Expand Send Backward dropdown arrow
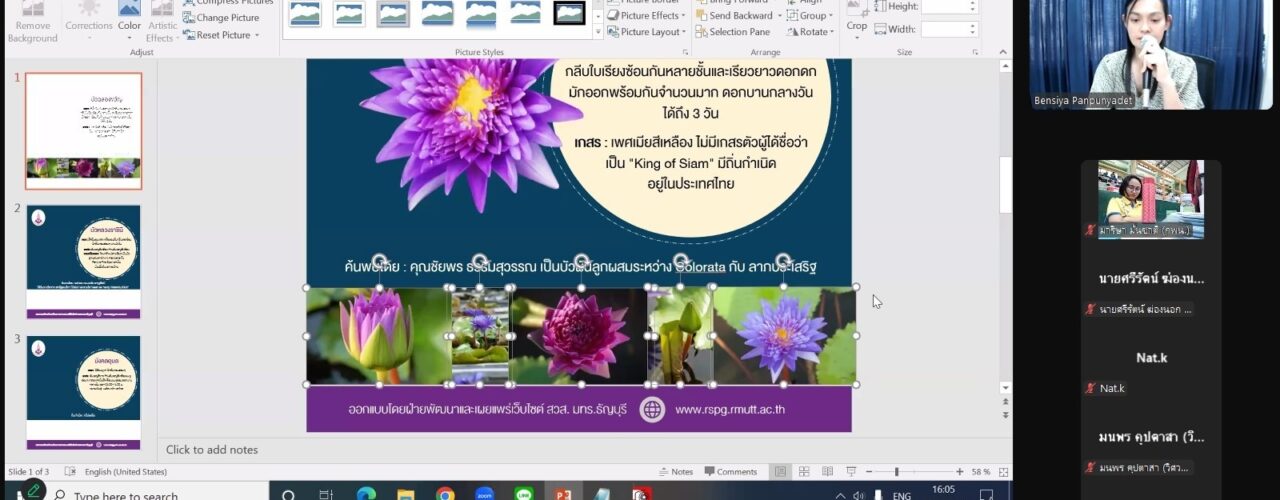Screen dimensions: 1280x500 pyautogui.click(x=778, y=16)
